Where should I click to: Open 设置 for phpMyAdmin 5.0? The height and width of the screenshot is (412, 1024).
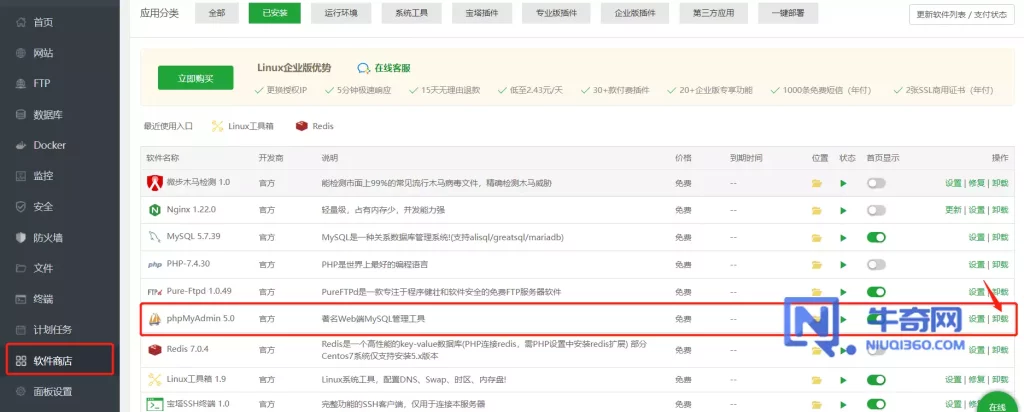(x=976, y=319)
